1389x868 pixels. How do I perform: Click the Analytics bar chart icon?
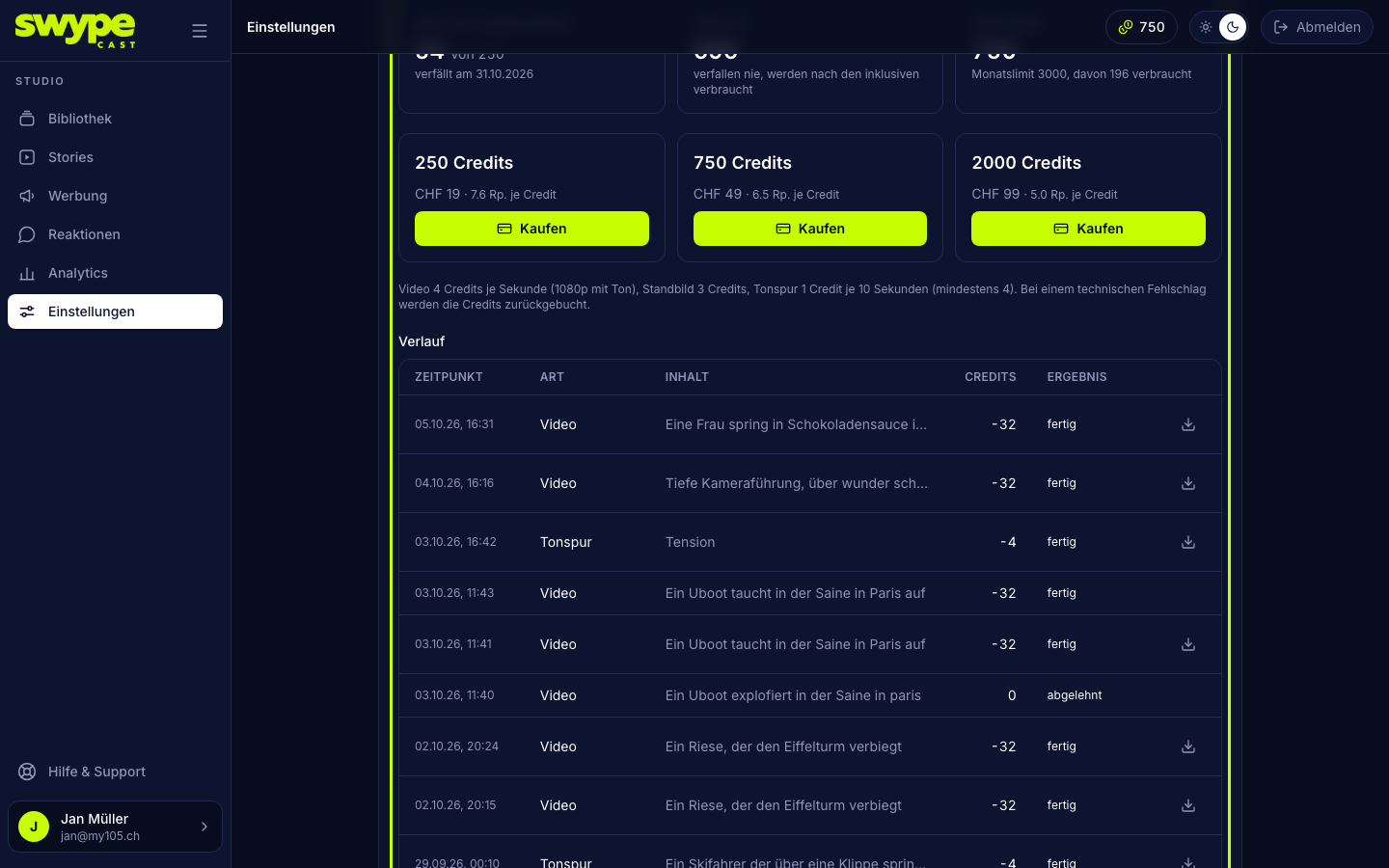pos(27,273)
